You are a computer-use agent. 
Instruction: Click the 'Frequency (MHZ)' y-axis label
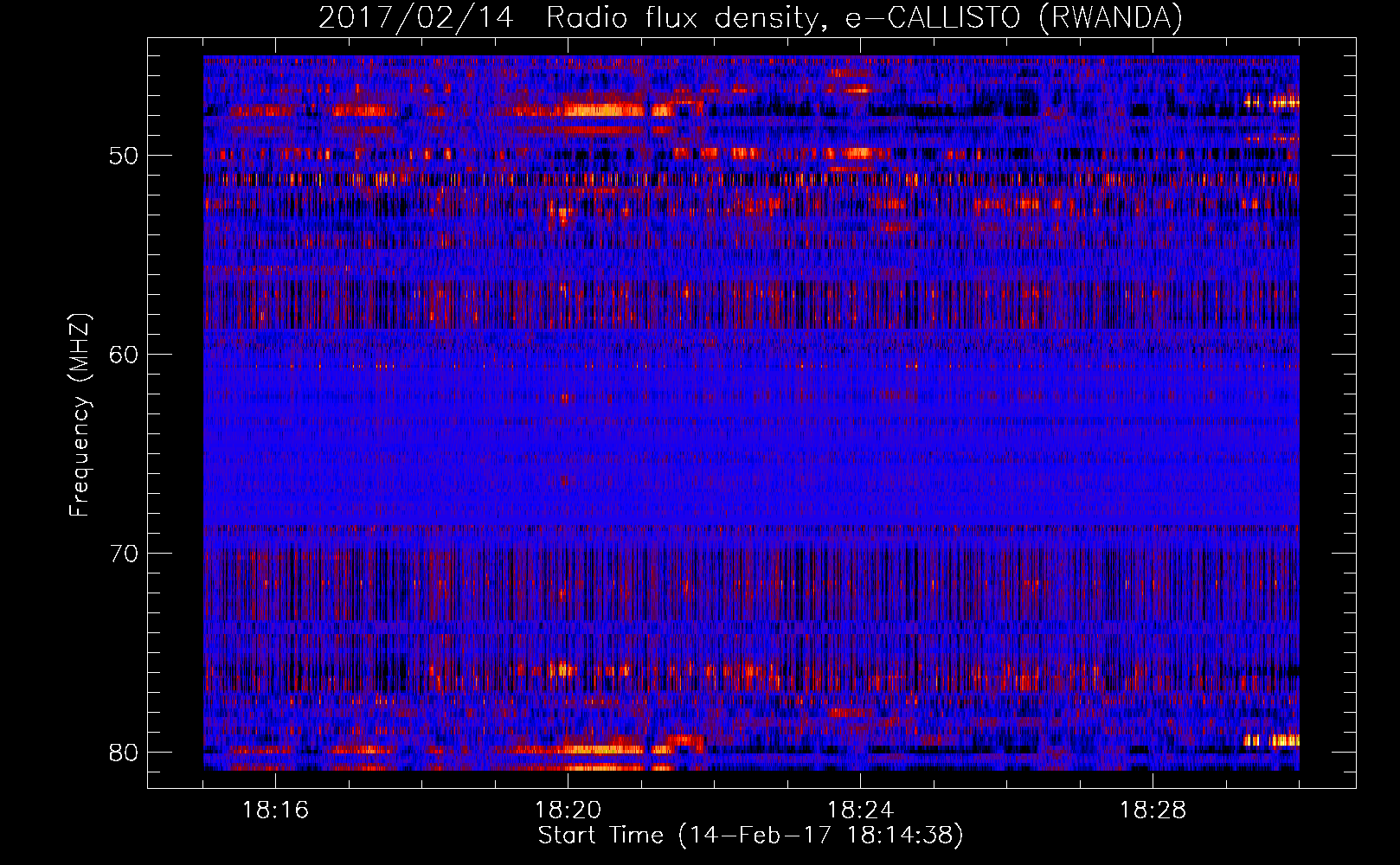coord(80,415)
